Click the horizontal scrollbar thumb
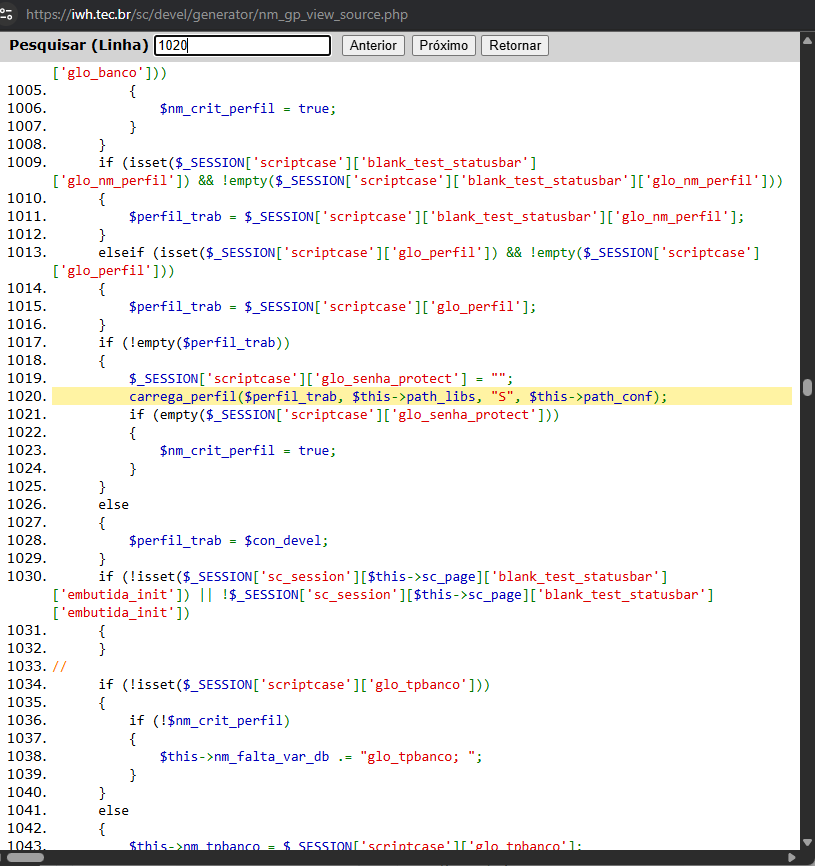This screenshot has height=866, width=815. click(x=26, y=858)
